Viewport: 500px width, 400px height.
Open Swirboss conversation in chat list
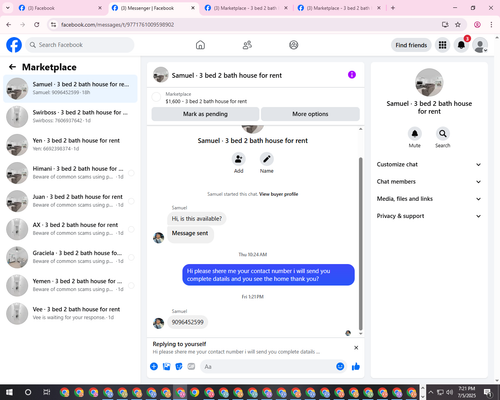70,117
